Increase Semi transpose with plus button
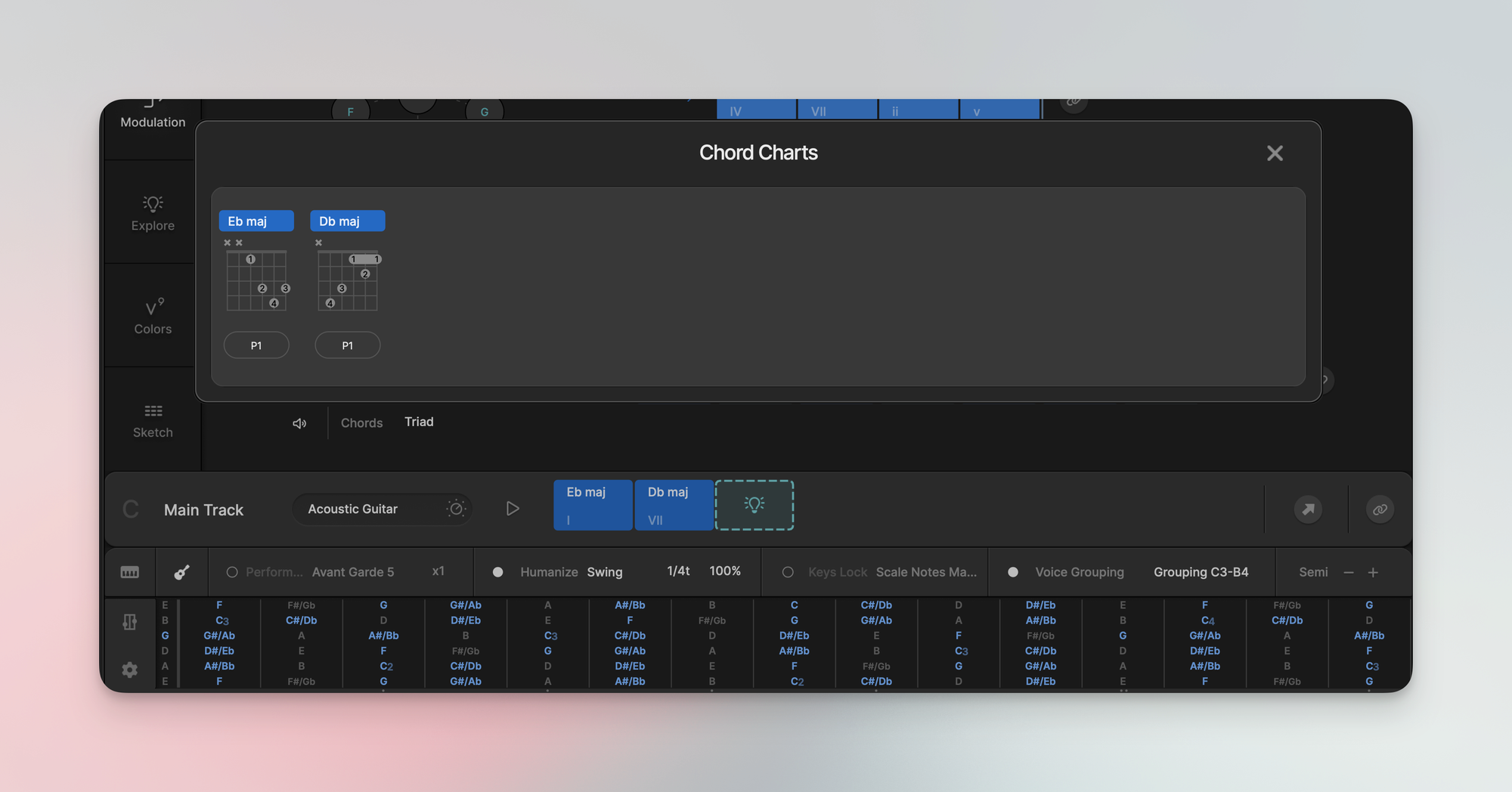 [x=1373, y=572]
